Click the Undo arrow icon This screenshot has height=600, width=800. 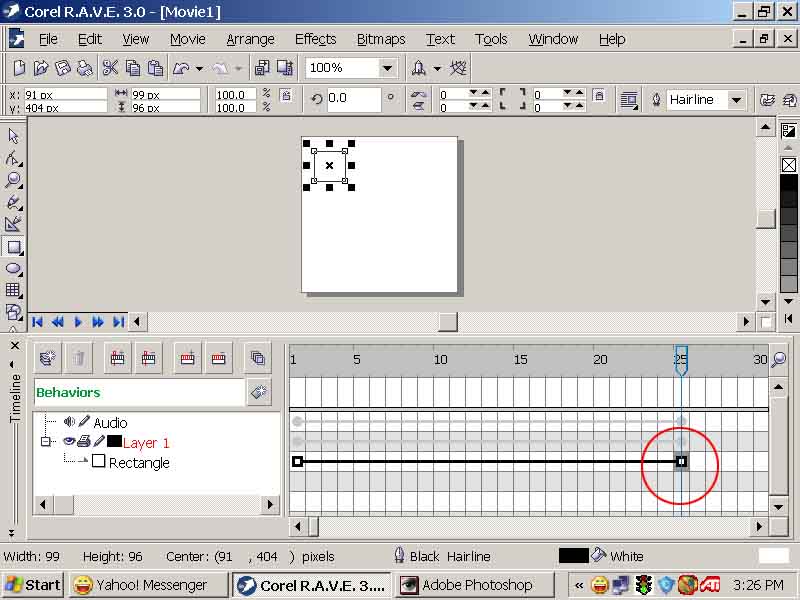[181, 68]
